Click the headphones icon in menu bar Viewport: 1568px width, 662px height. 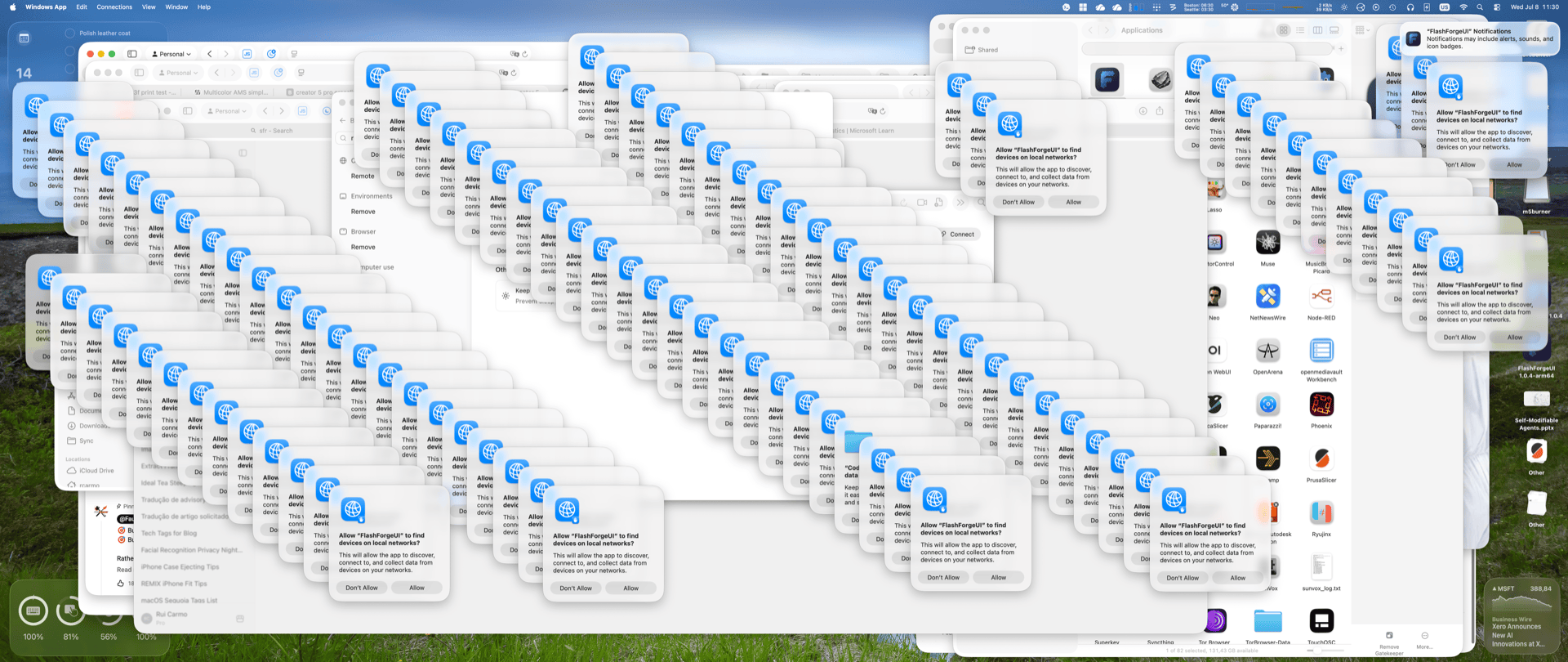[1410, 7]
